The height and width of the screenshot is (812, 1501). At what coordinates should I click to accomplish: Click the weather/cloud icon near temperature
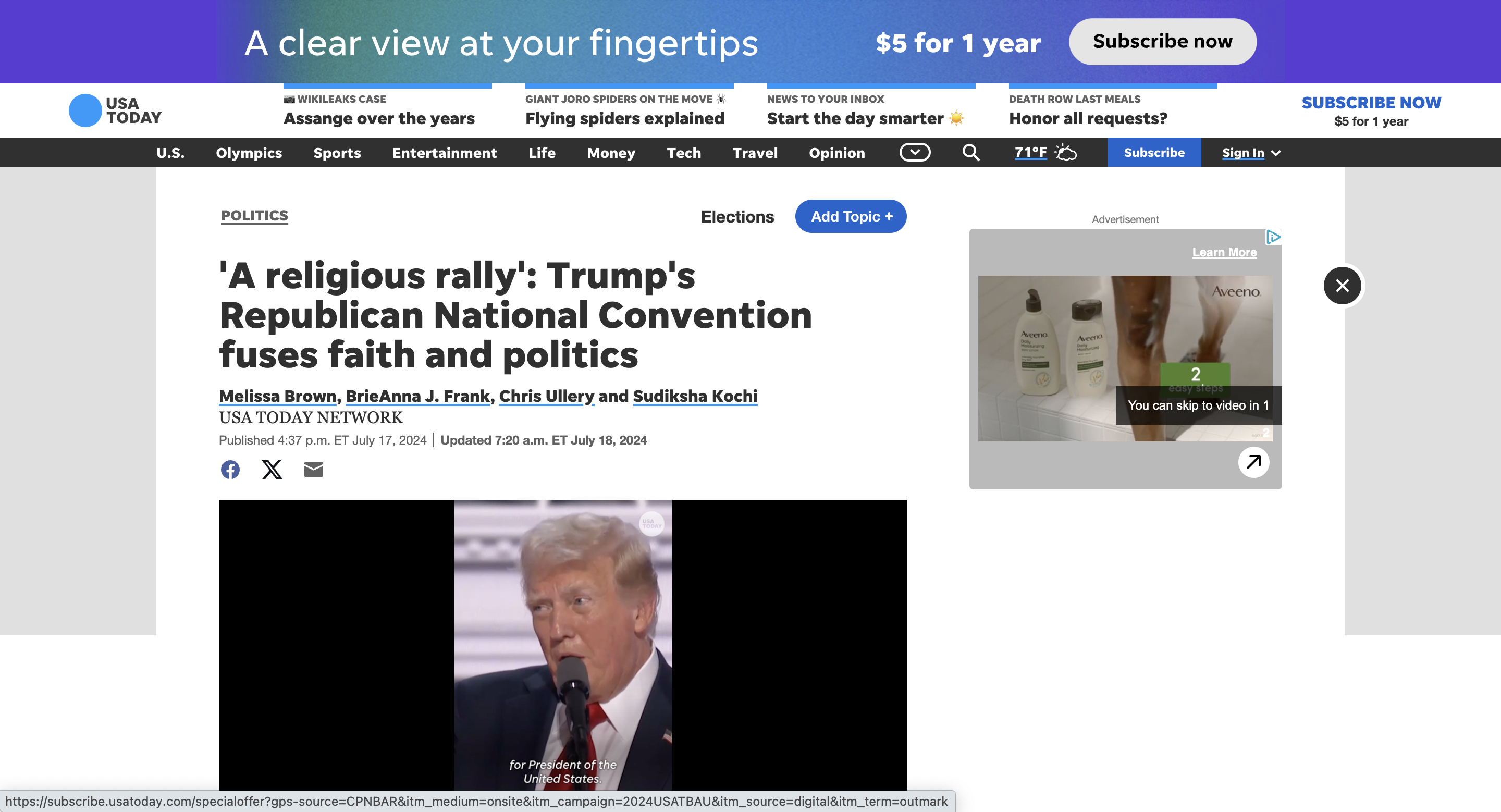(x=1065, y=152)
